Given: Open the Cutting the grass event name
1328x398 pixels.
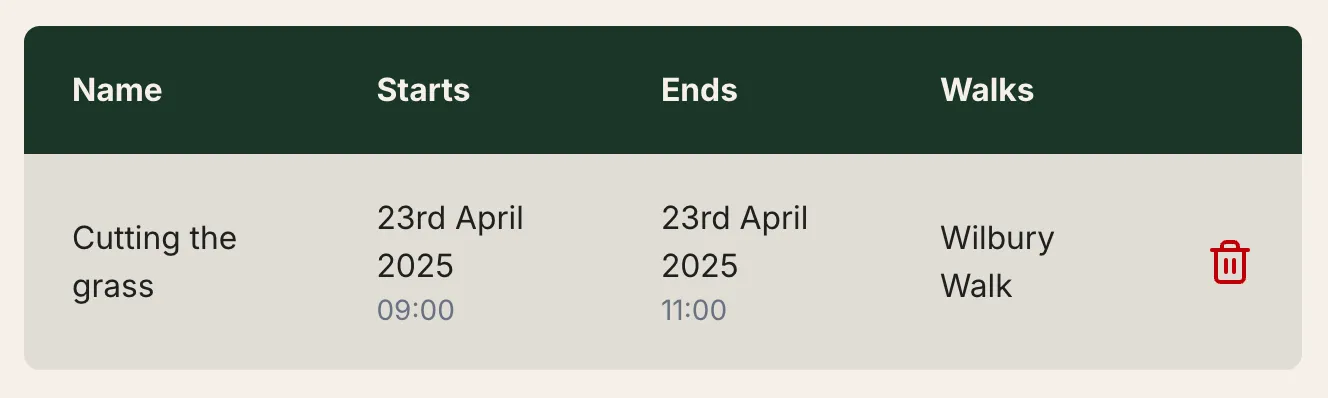Looking at the screenshot, I should 155,262.
